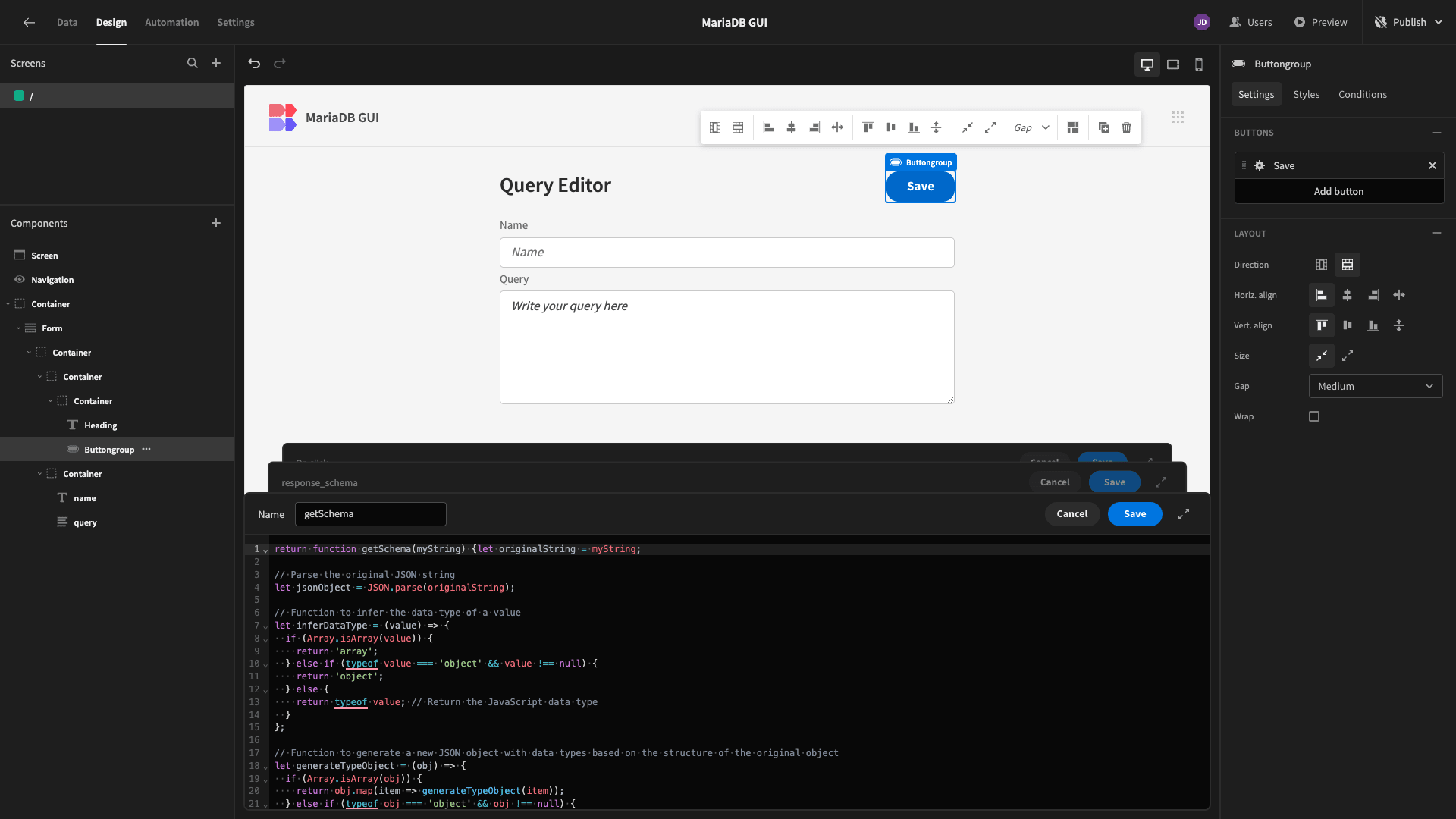Set Size to grow
This screenshot has width=1456, height=819.
(x=1348, y=356)
